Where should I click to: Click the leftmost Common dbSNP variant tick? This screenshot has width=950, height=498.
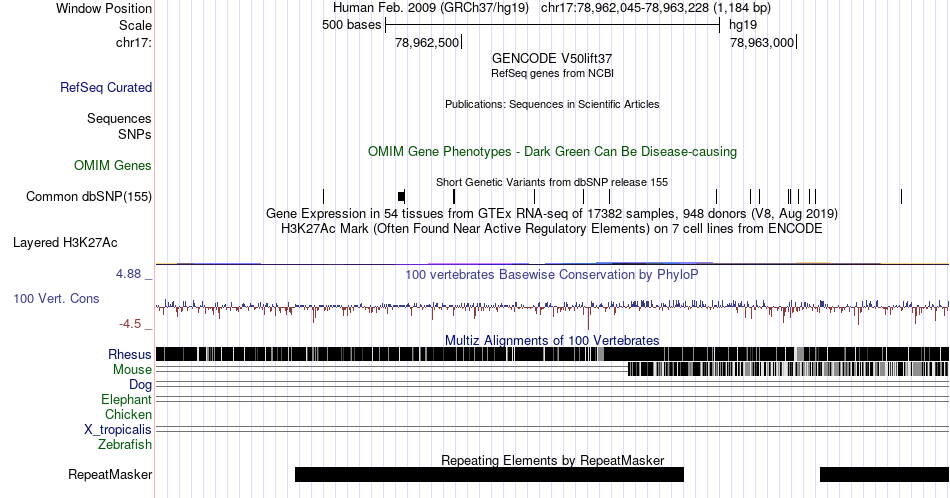(x=324, y=196)
